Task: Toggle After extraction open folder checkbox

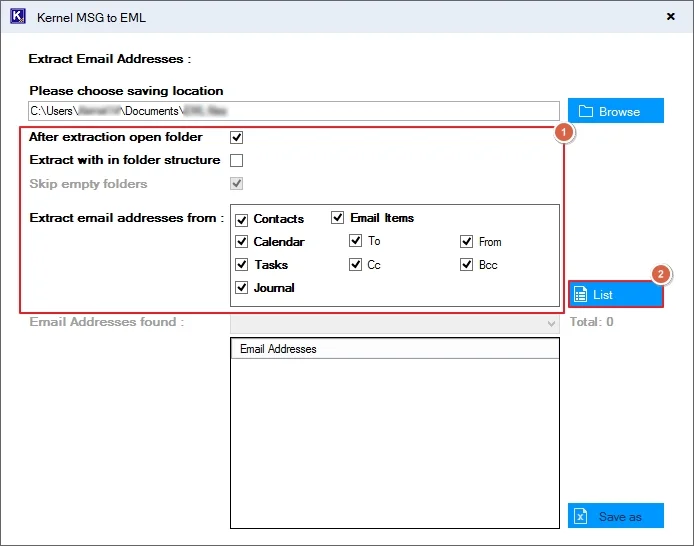Action: point(237,137)
